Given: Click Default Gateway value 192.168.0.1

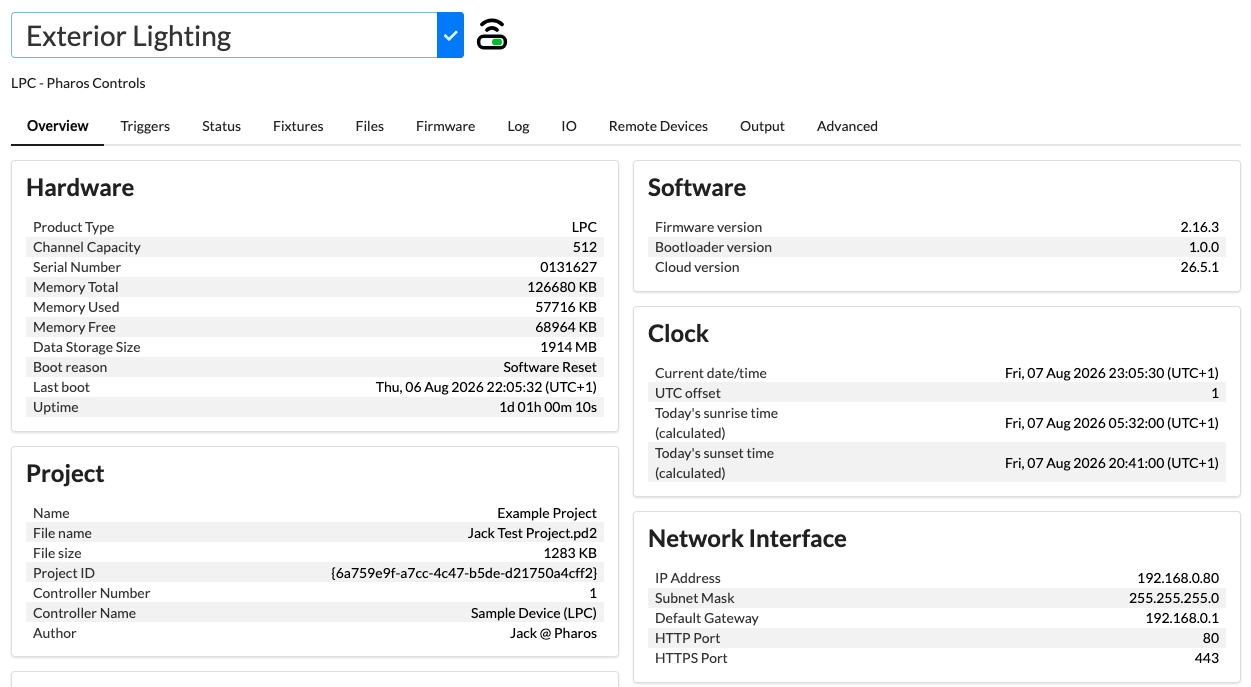Looking at the screenshot, I should click(1182, 618).
